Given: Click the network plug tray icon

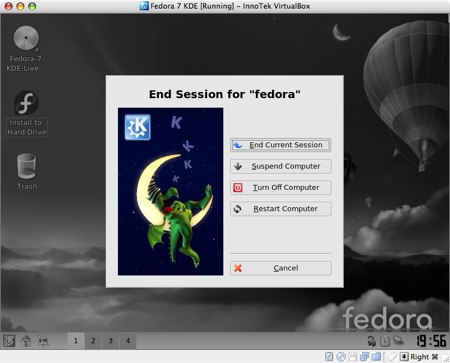Looking at the screenshot, I should tap(398, 341).
